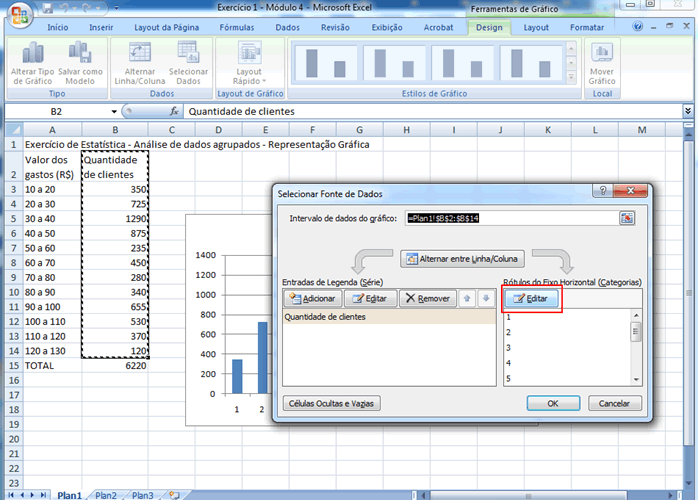This screenshot has width=698, height=500.
Task: Switch to the Plan2 sheet tab
Action: 107,495
